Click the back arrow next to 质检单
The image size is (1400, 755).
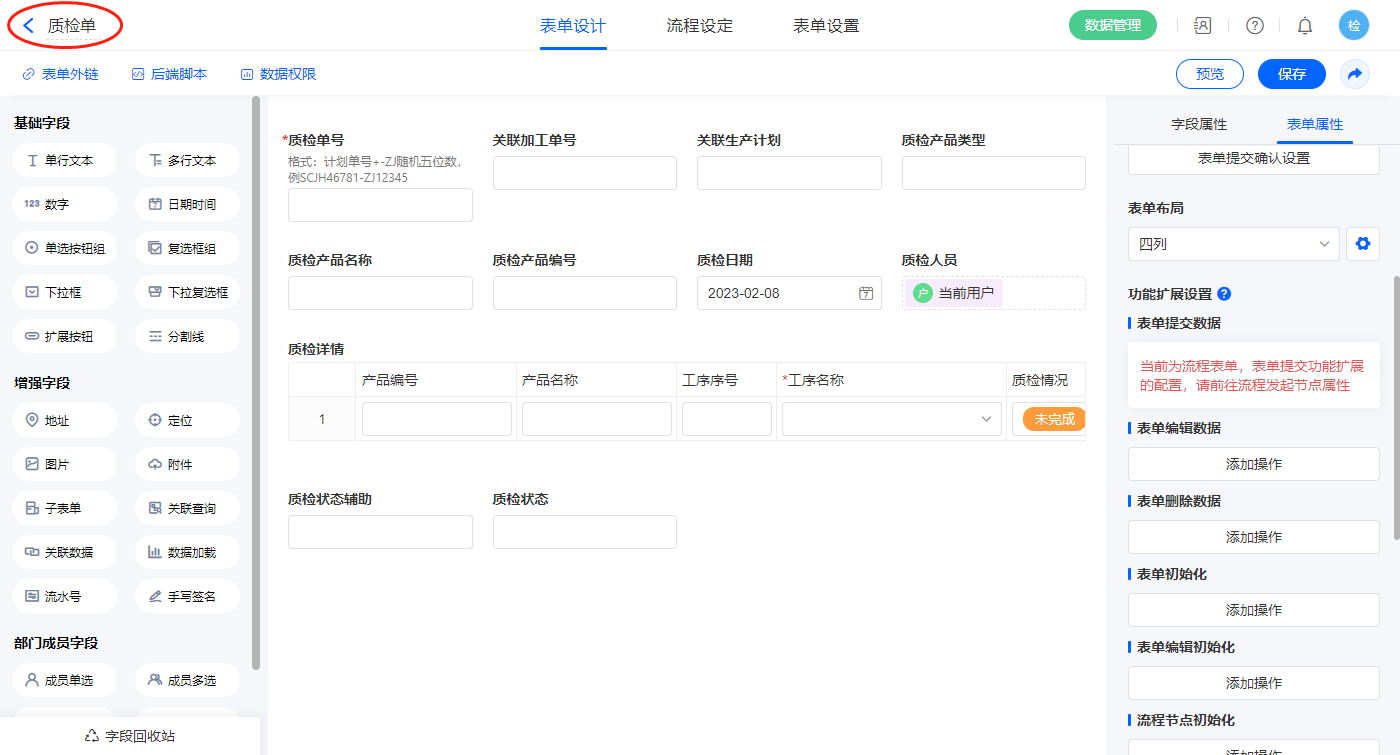tap(29, 26)
